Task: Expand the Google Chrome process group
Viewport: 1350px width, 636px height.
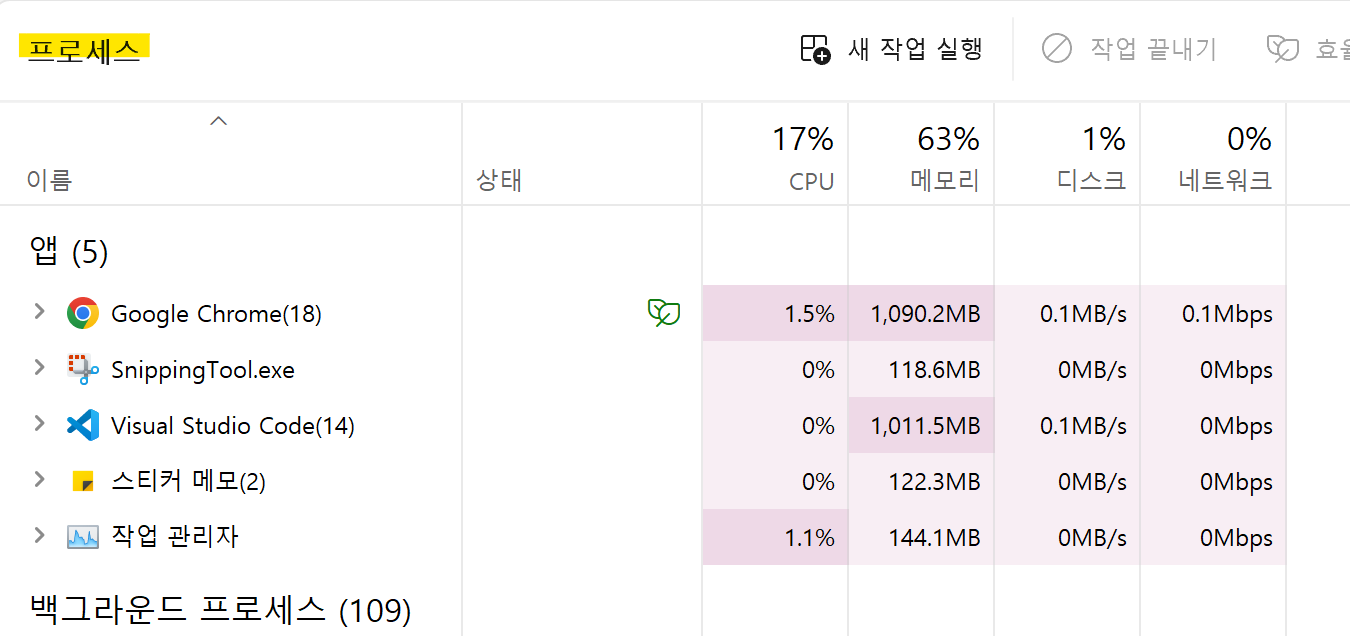Action: [x=39, y=312]
